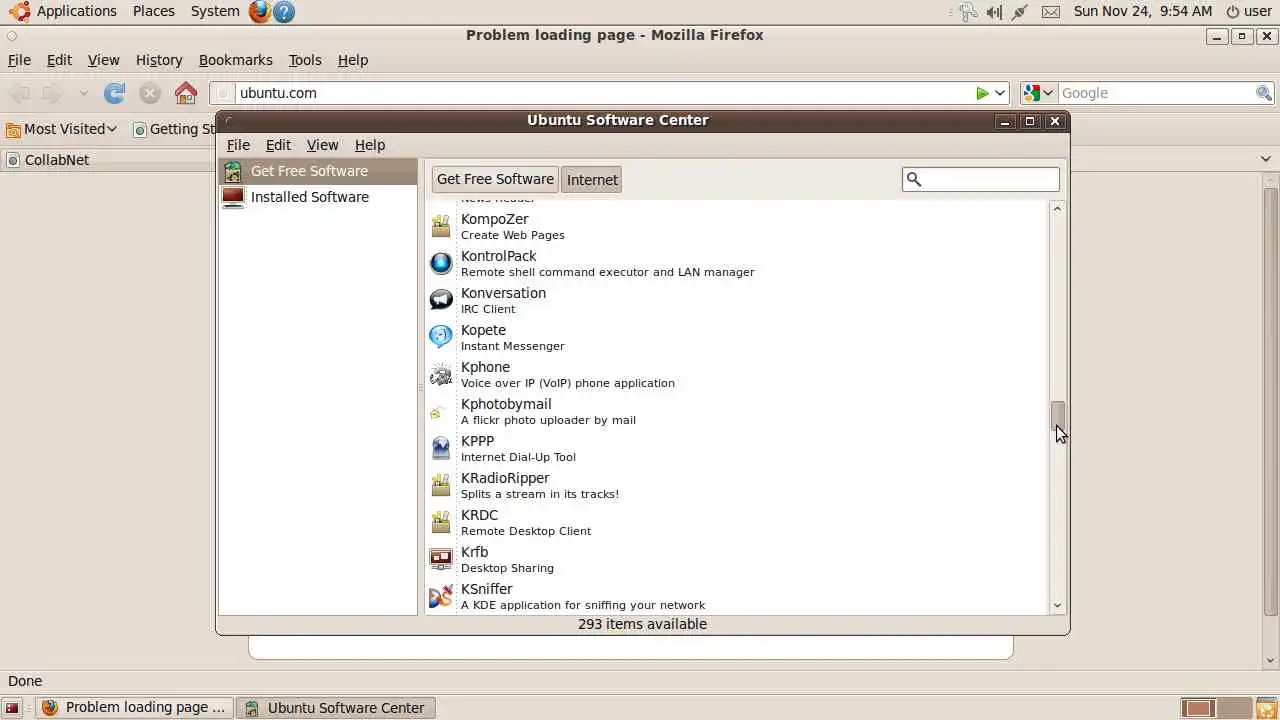Open the Firefox History menu

(159, 60)
